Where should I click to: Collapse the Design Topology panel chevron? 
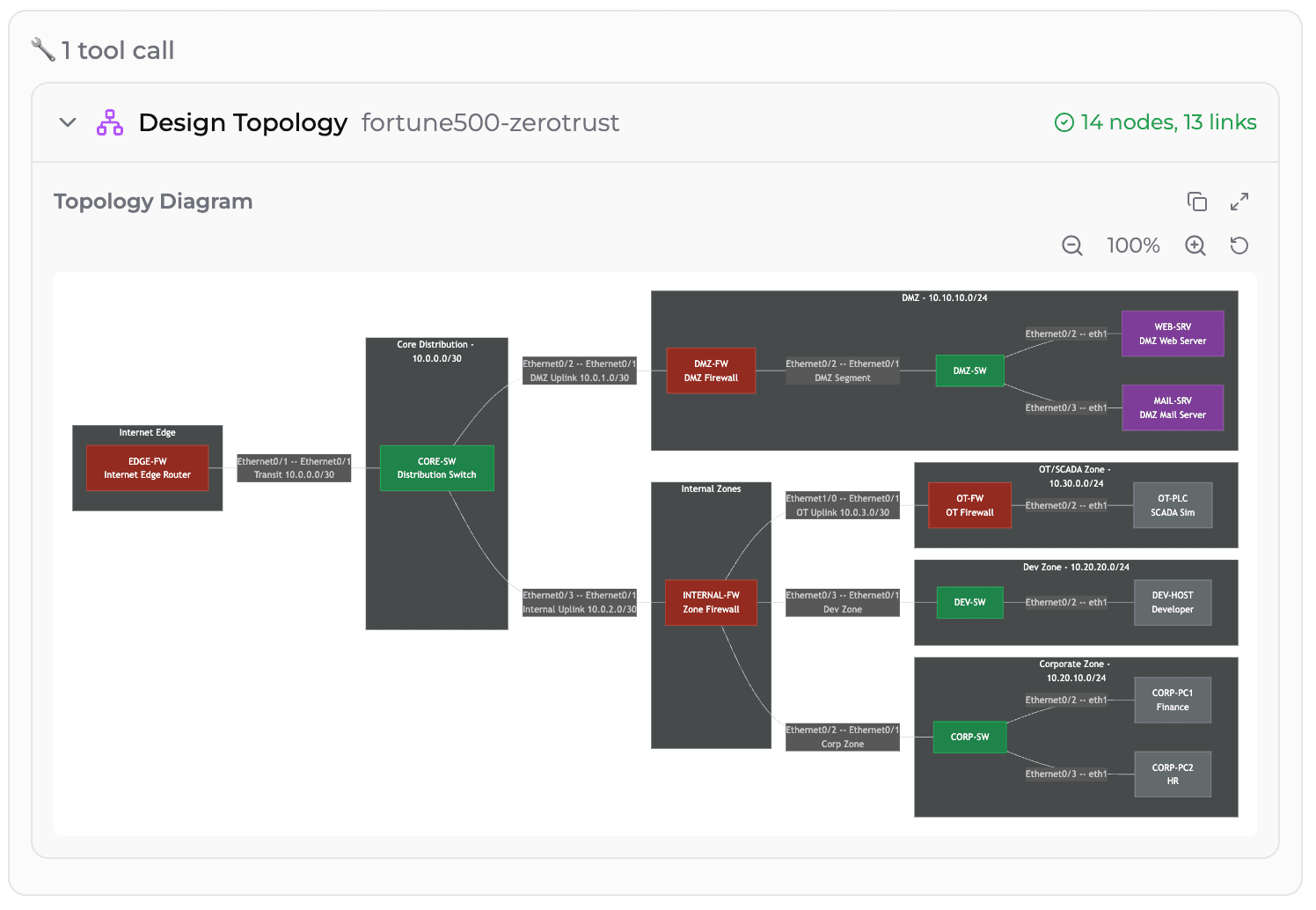click(x=68, y=122)
